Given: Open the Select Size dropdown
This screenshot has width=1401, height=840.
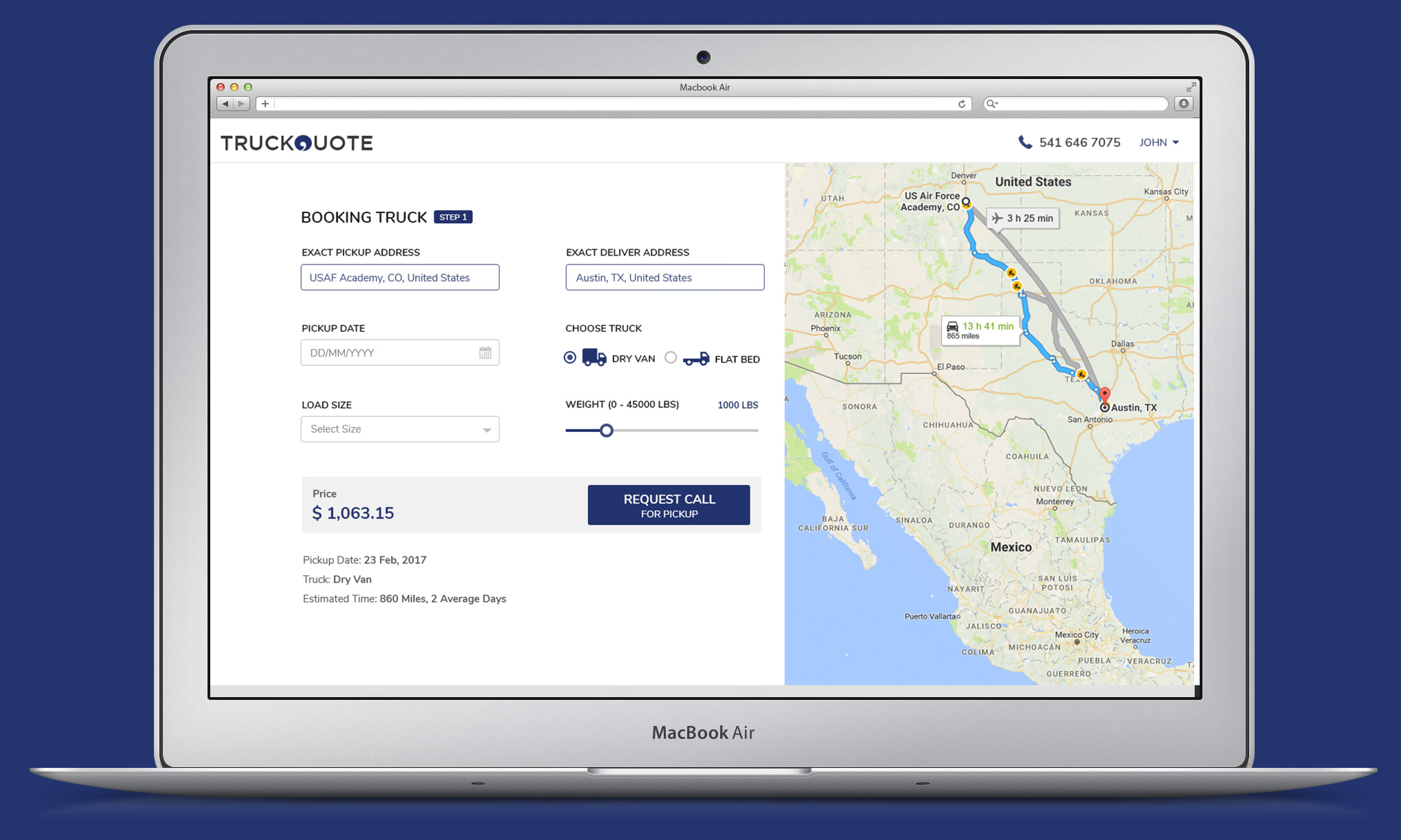Looking at the screenshot, I should (x=400, y=429).
